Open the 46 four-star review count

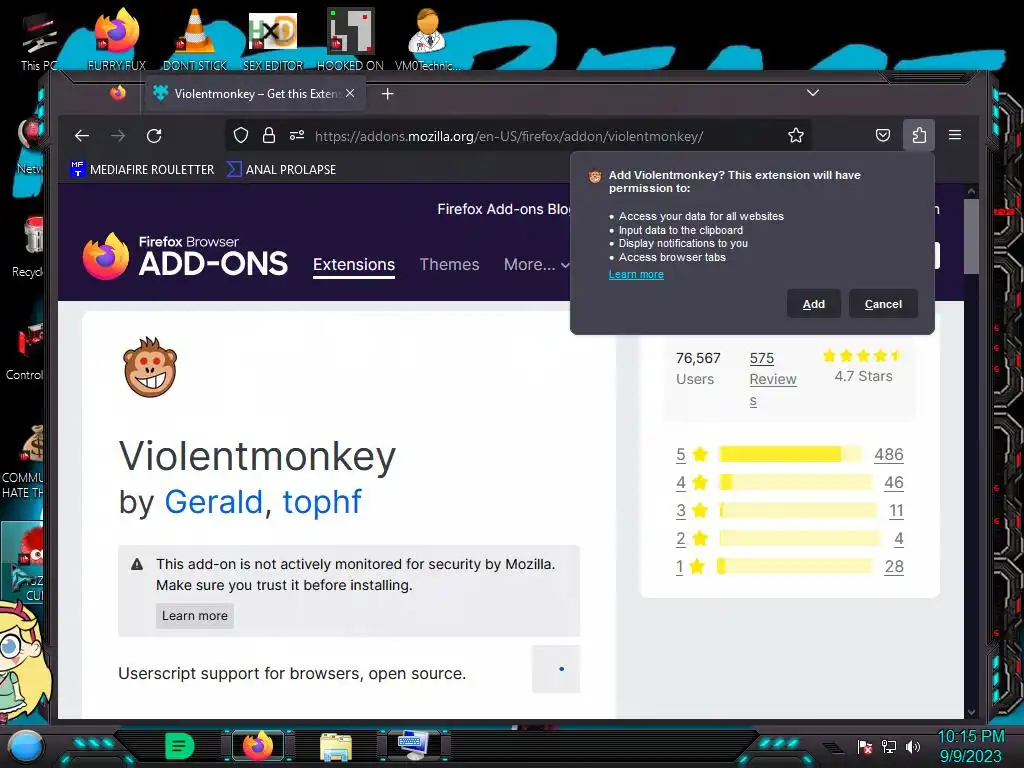893,482
